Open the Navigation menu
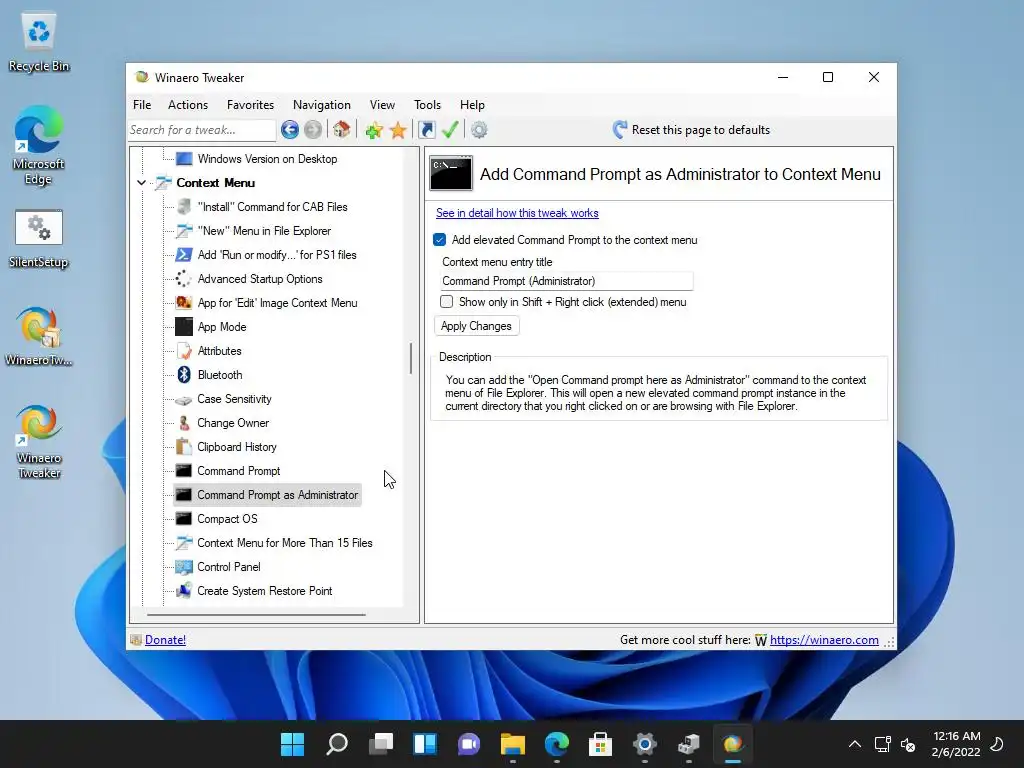Viewport: 1024px width, 768px height. pyautogui.click(x=321, y=104)
